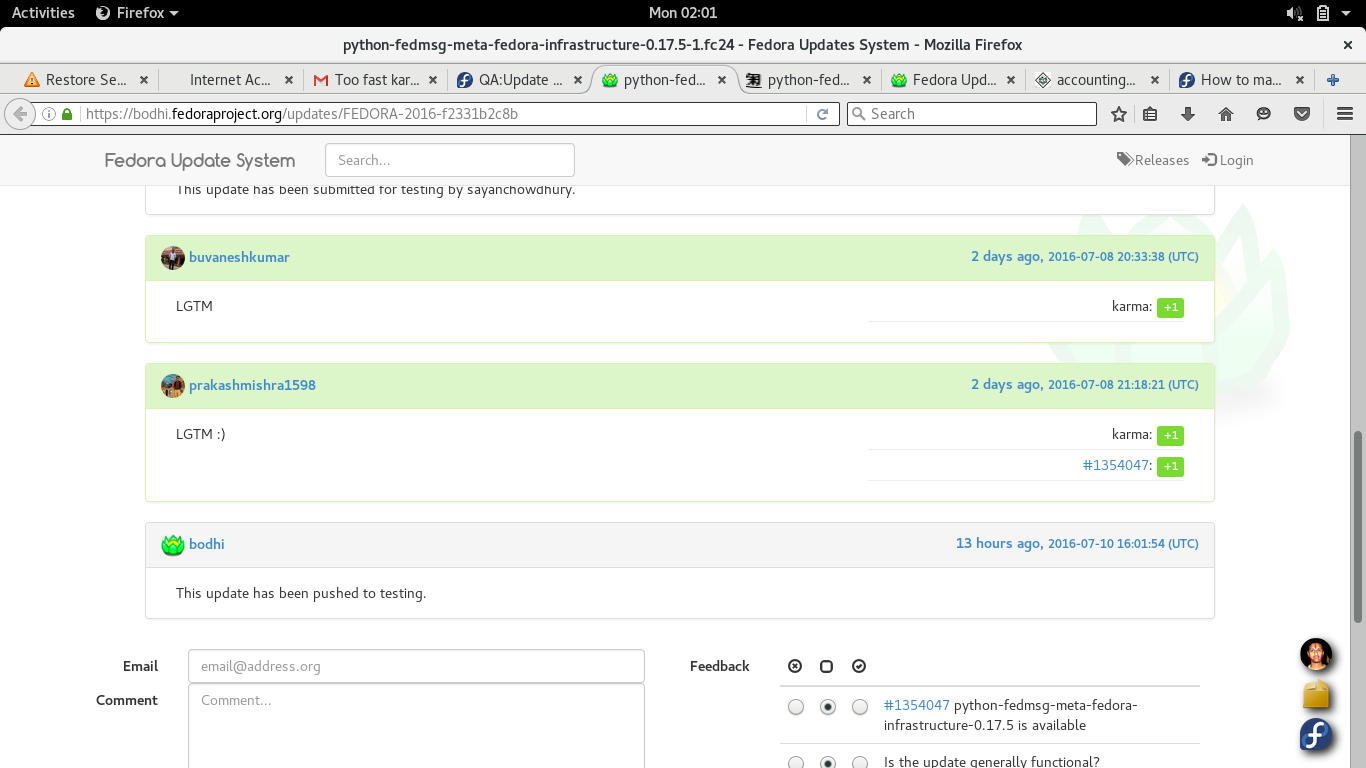Select negative radio for 'generally functional' question
1366x768 pixels.
click(796, 763)
